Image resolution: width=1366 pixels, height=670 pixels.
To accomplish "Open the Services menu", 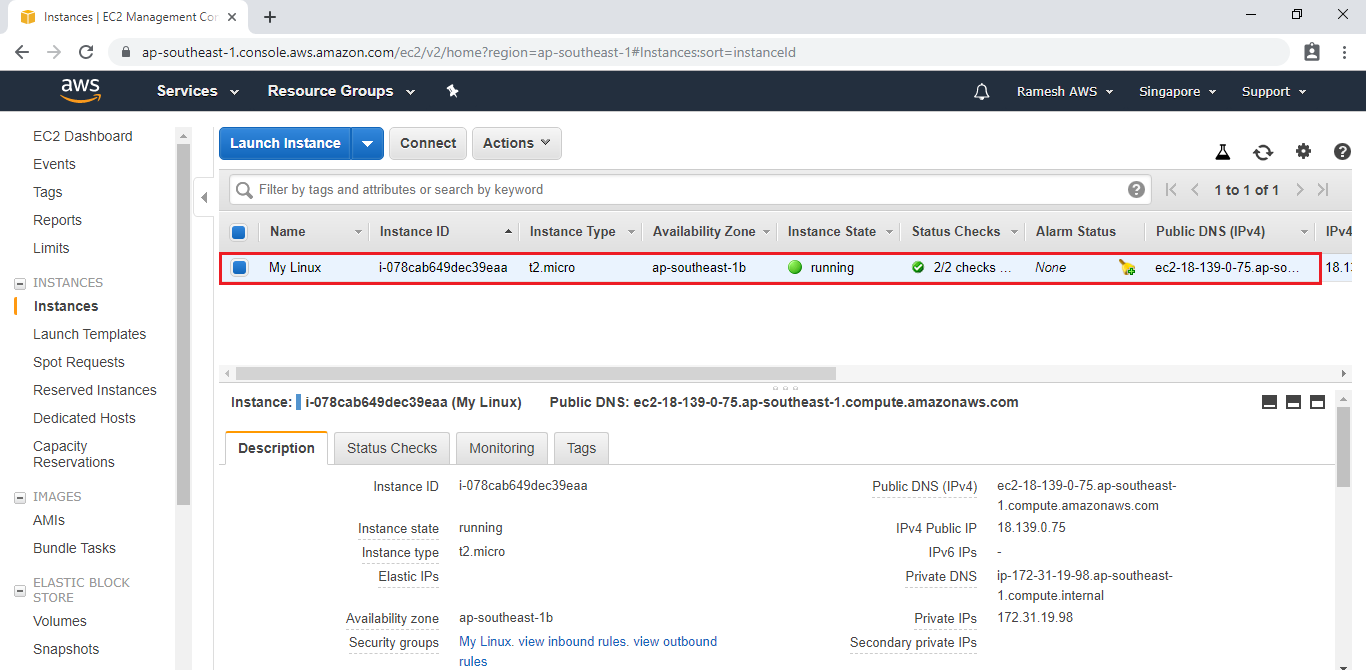I will coord(198,91).
